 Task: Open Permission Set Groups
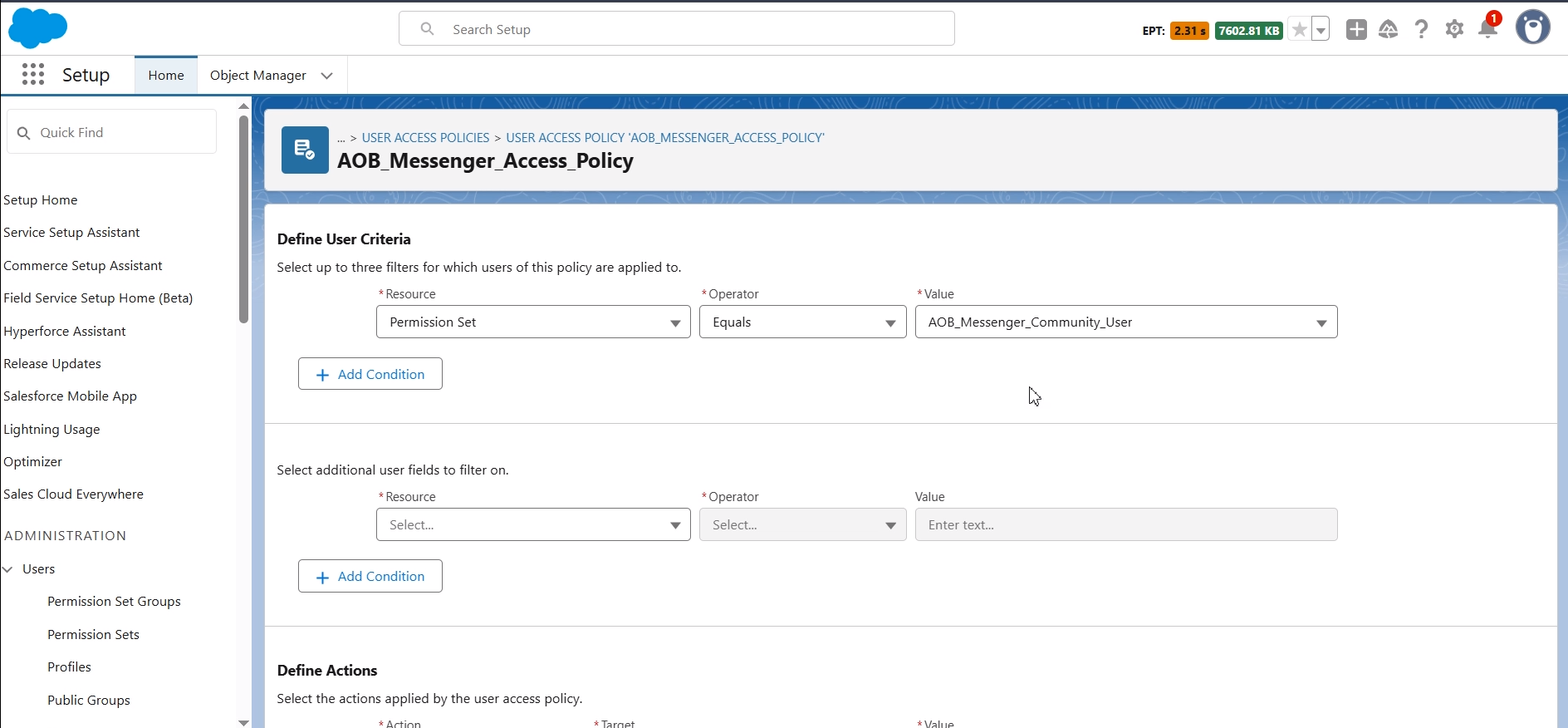[x=114, y=602]
